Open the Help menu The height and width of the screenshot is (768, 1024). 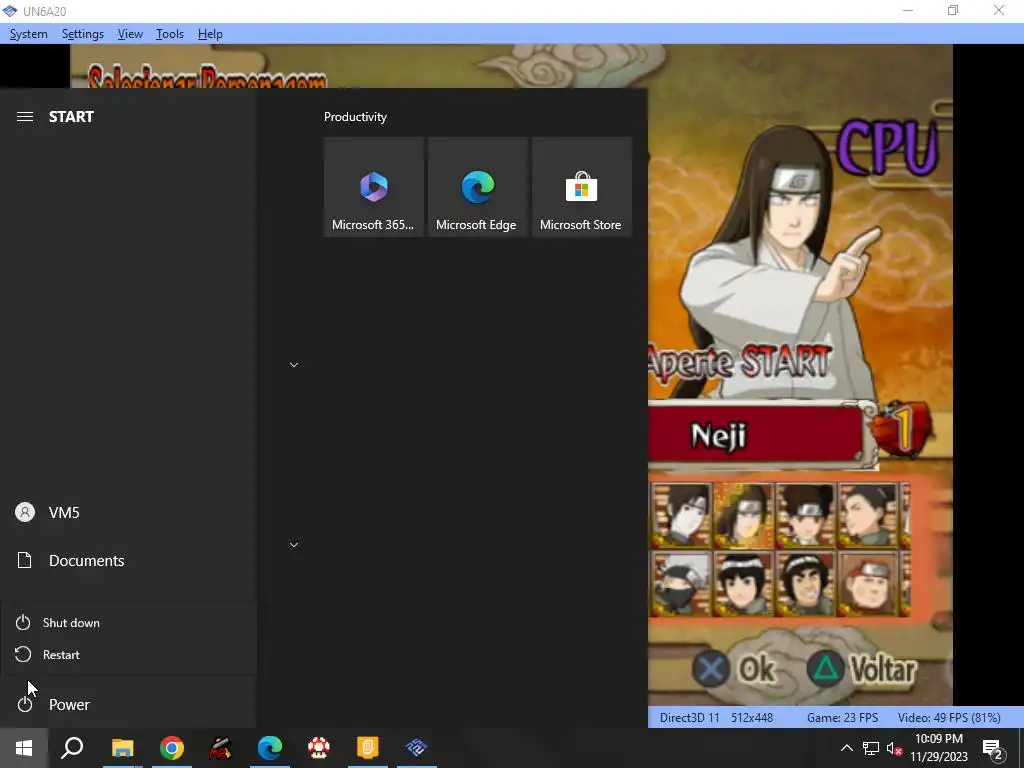210,34
